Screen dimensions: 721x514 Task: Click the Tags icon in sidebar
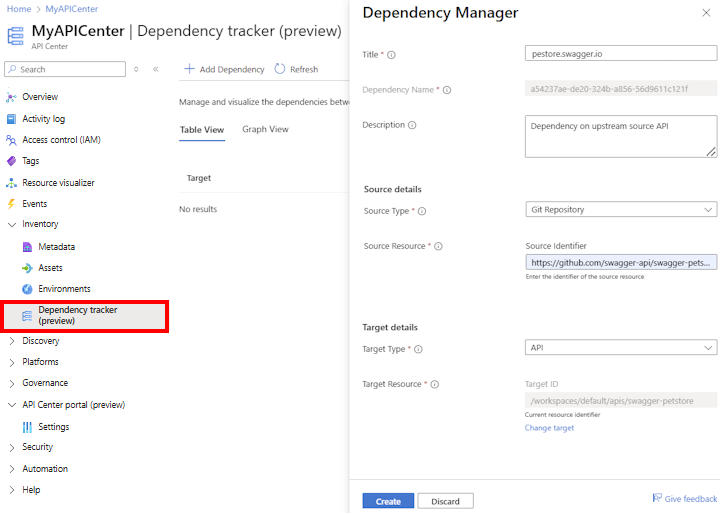[x=11, y=161]
